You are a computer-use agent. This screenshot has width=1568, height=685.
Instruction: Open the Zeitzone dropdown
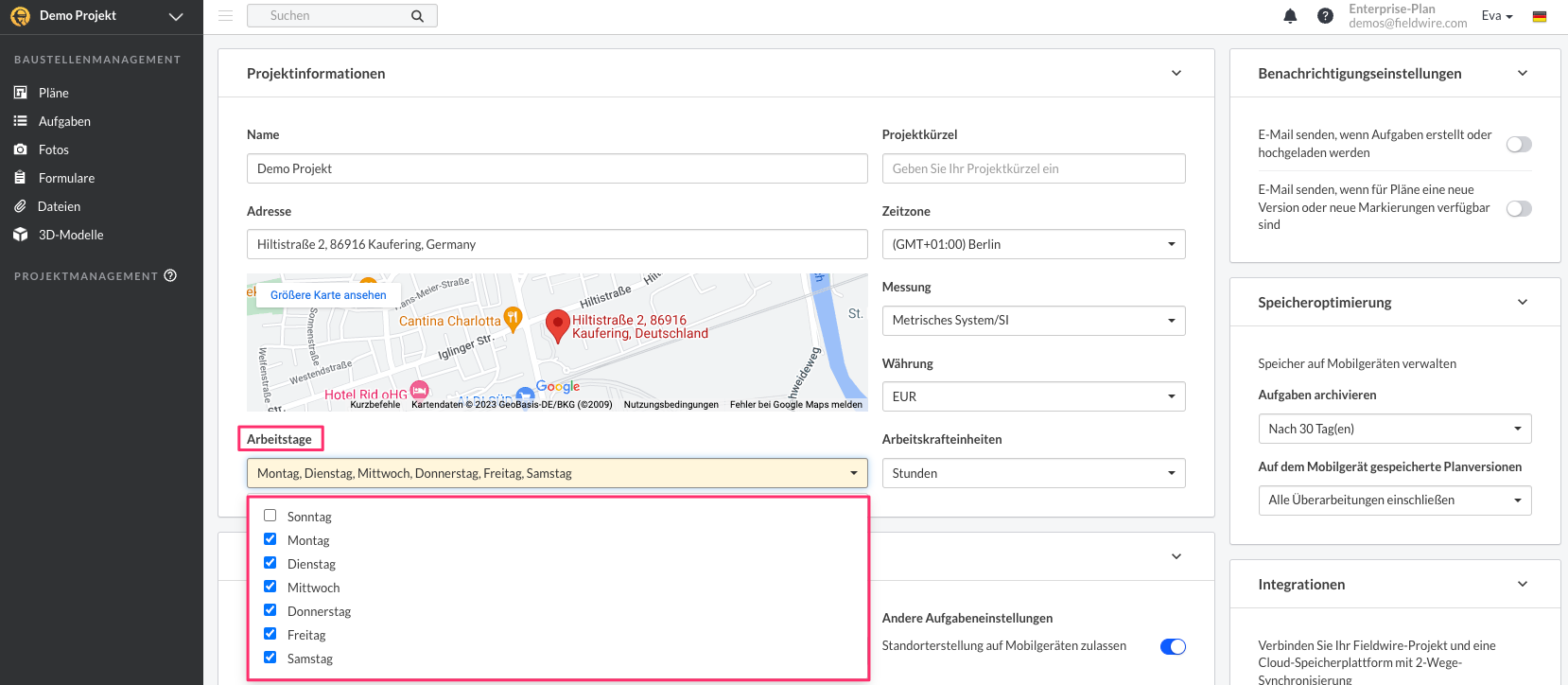coord(1033,244)
